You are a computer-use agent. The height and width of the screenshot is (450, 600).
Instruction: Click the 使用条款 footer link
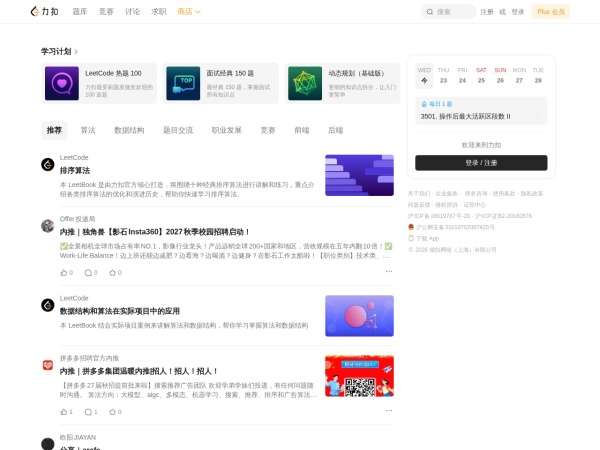[x=504, y=194]
